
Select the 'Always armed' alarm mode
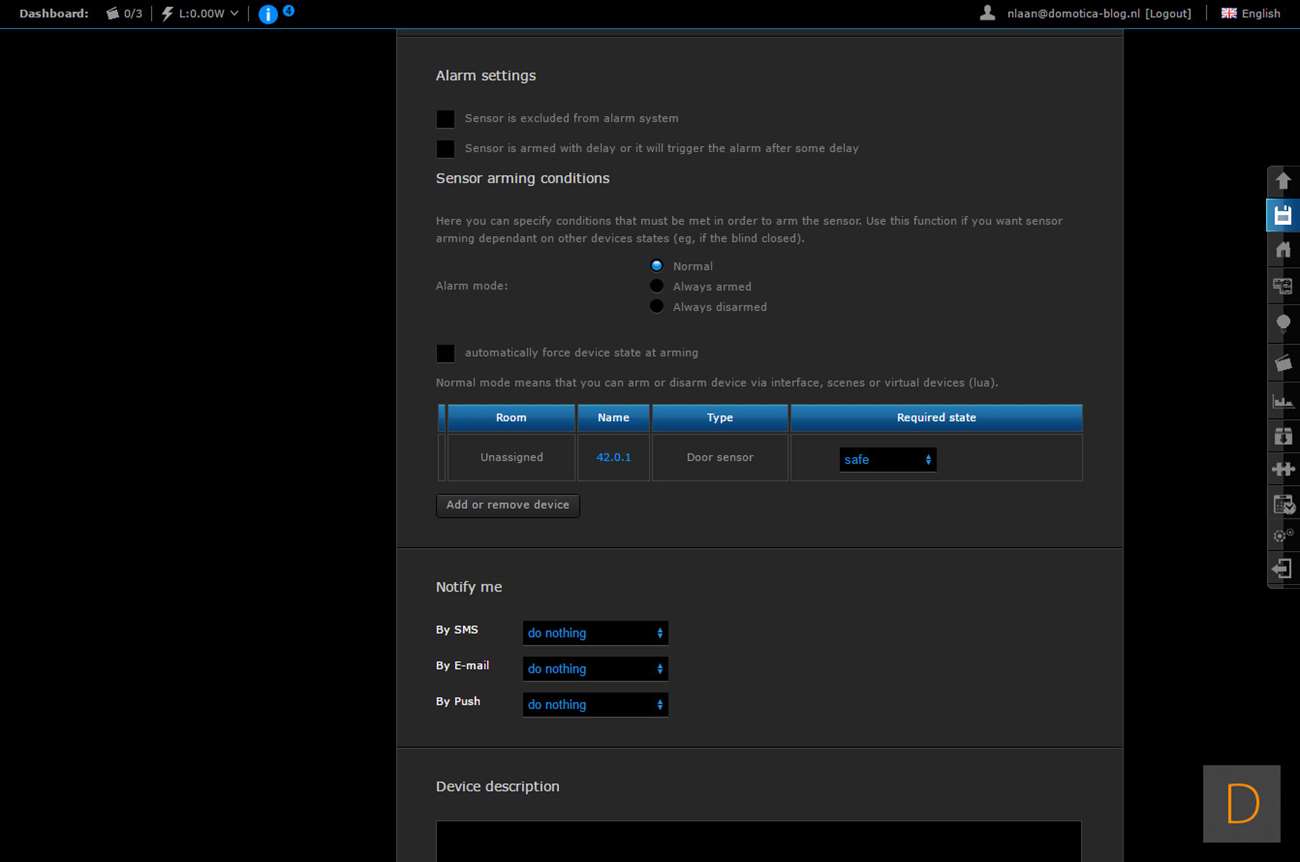(657, 286)
